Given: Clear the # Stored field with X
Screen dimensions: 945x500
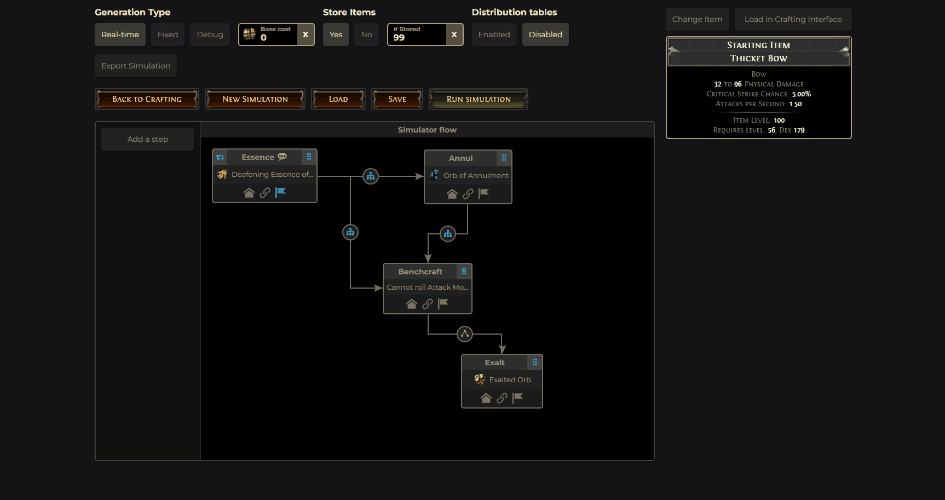Looking at the screenshot, I should point(454,34).
